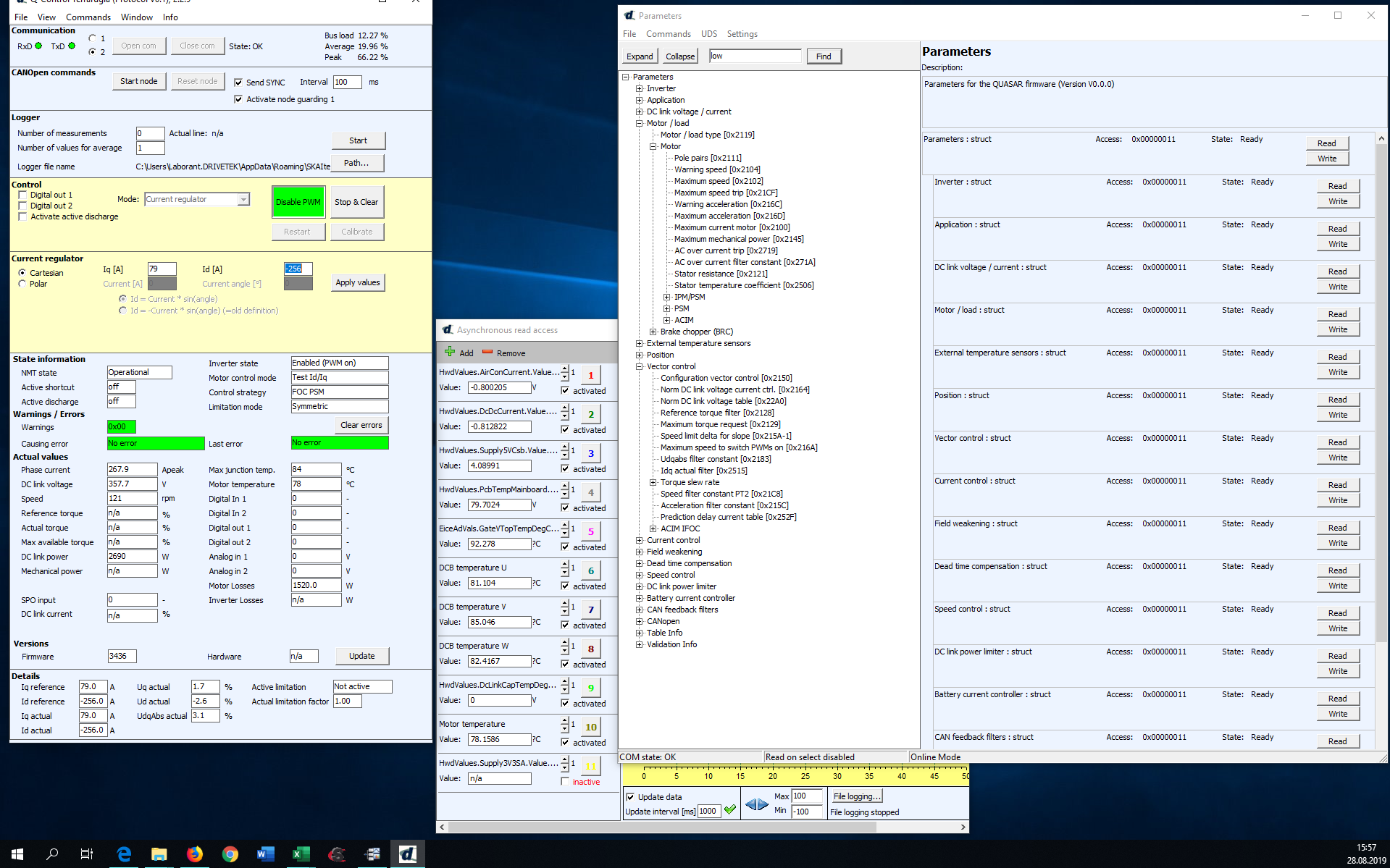Click the yellow channel 11 number button
Viewport: 1390px width, 868px height.
click(x=591, y=766)
